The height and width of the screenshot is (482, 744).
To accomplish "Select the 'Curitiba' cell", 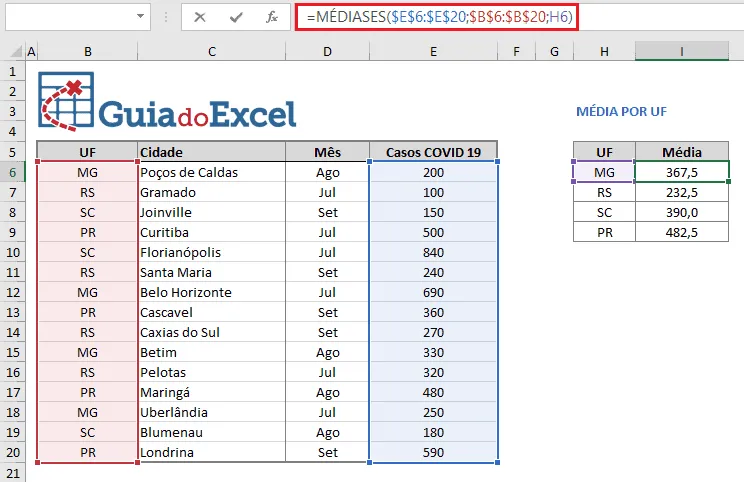I will tap(212, 232).
